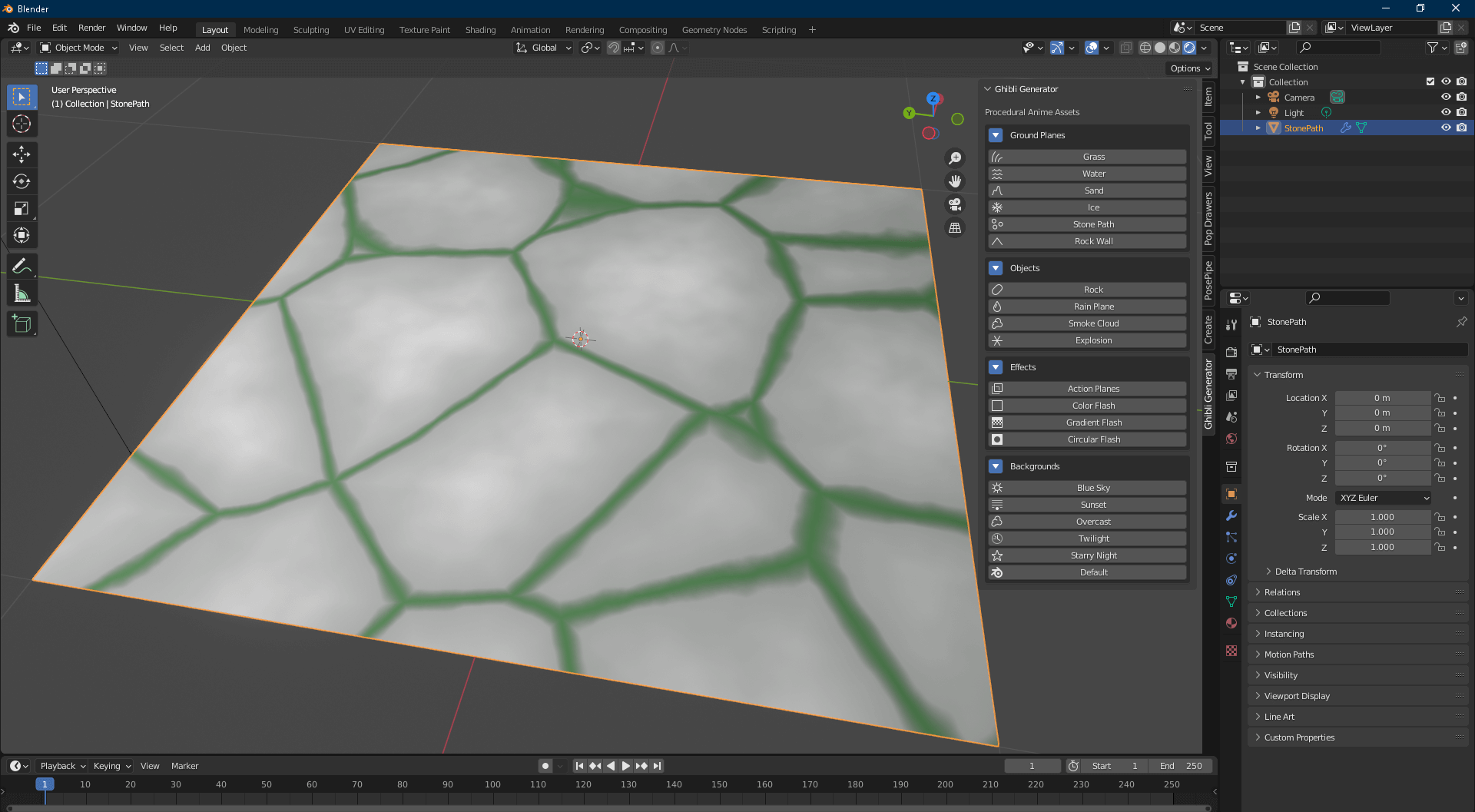Open the World properties globe tab icon
Viewport: 1475px width, 812px height.
(x=1231, y=439)
